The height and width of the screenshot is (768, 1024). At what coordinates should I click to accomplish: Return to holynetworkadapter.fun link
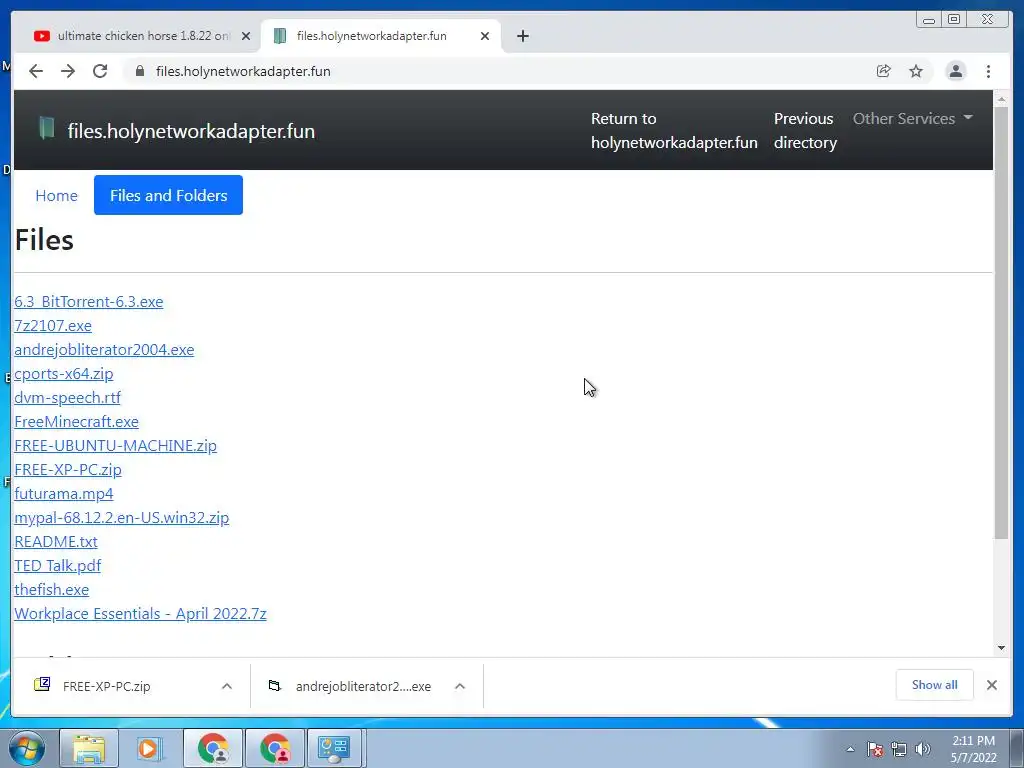[x=674, y=131]
